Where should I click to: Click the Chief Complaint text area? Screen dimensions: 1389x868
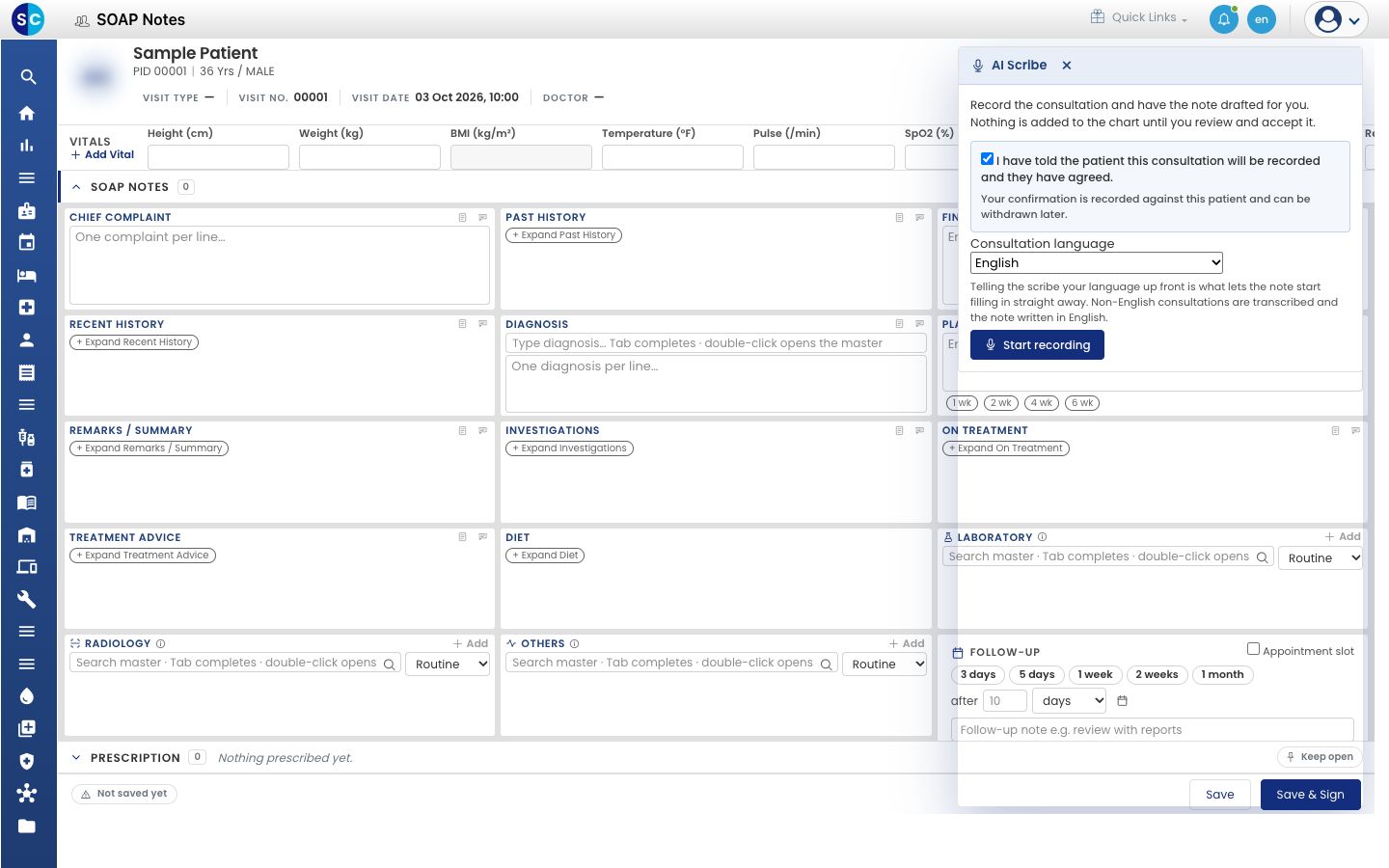[x=280, y=265]
